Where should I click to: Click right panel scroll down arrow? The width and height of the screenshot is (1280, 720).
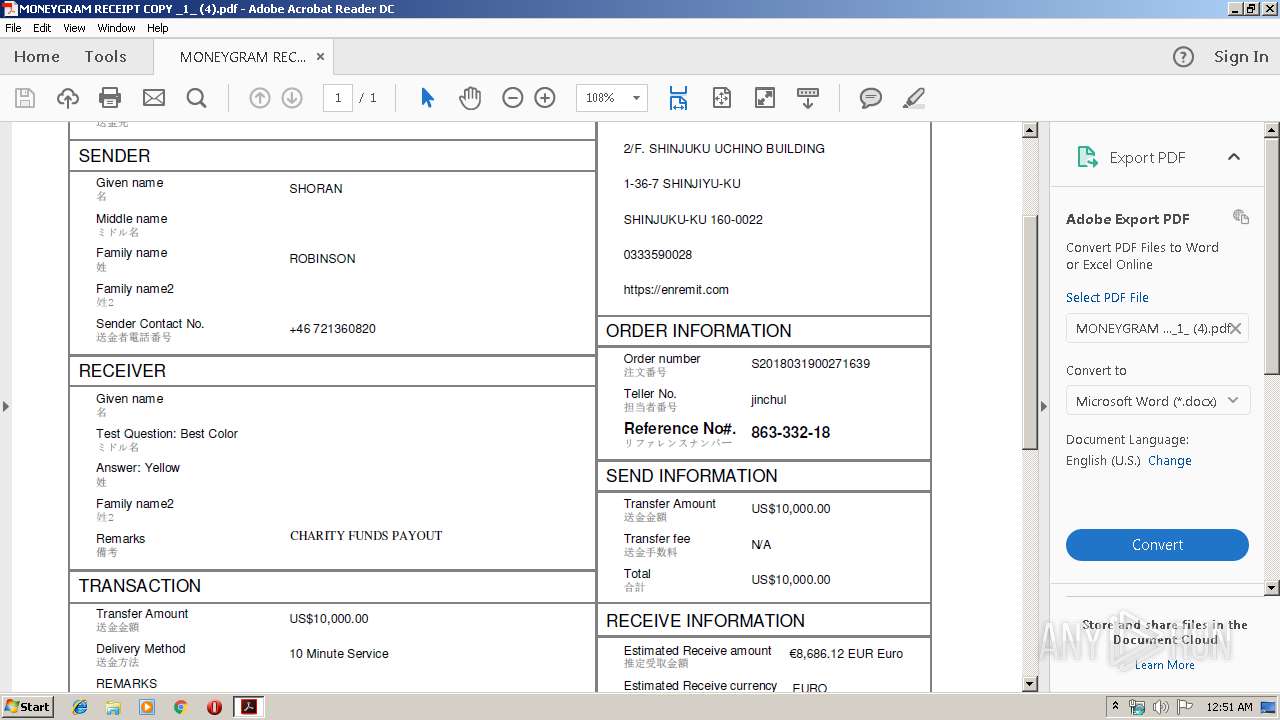(1272, 588)
